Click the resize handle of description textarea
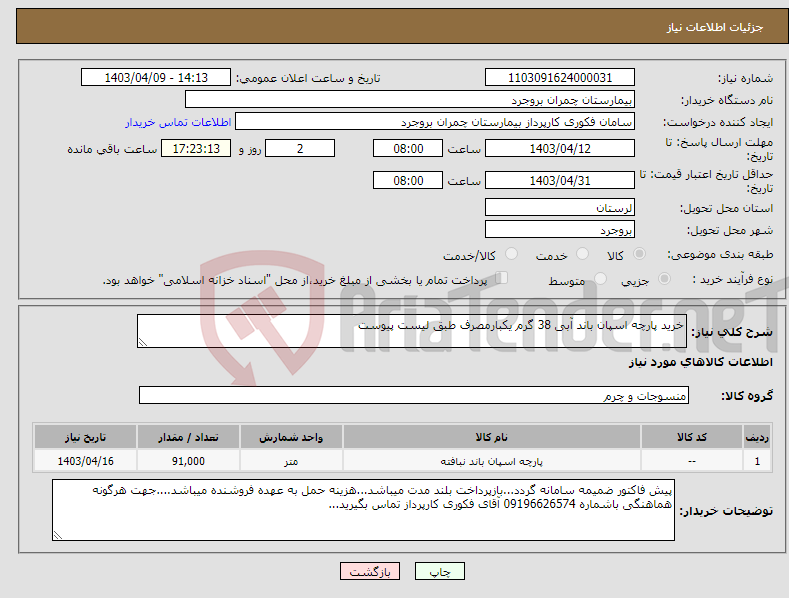 [x=142, y=342]
